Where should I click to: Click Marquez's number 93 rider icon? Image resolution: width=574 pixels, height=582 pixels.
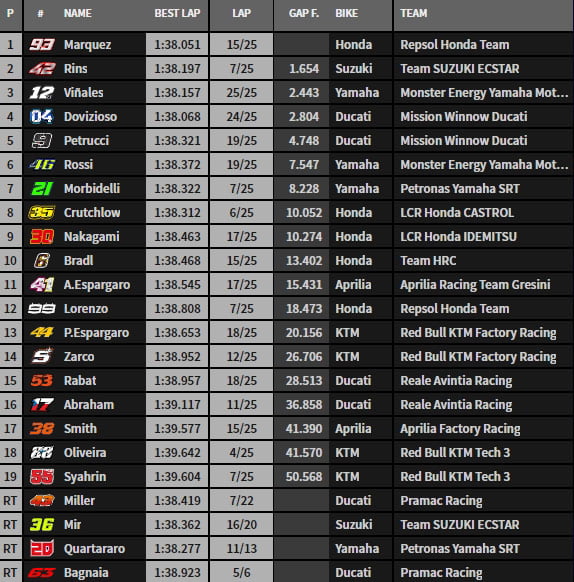coord(42,45)
